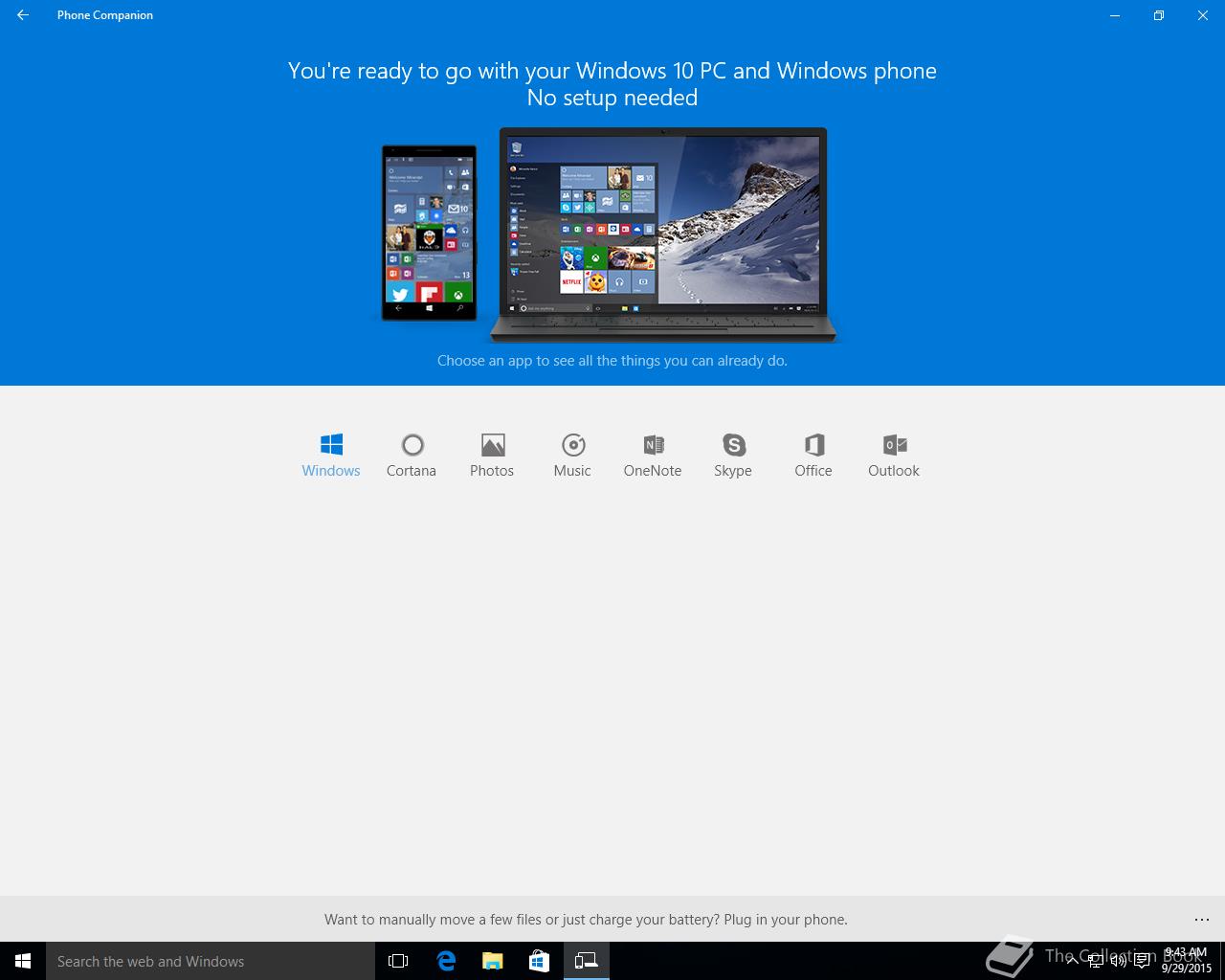Click the clock showing 9/29/2015
Viewport: 1225px width, 980px height.
click(x=1186, y=961)
